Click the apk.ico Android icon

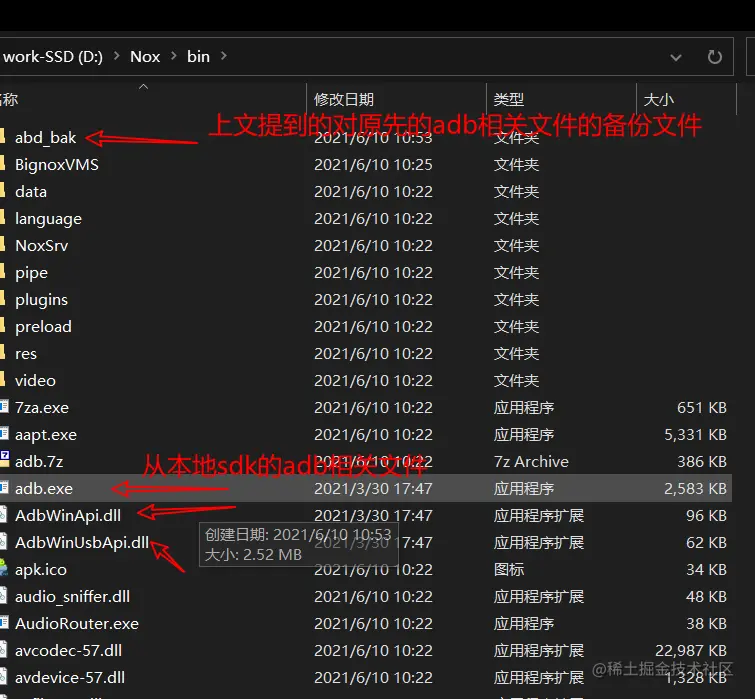click(x=4, y=568)
